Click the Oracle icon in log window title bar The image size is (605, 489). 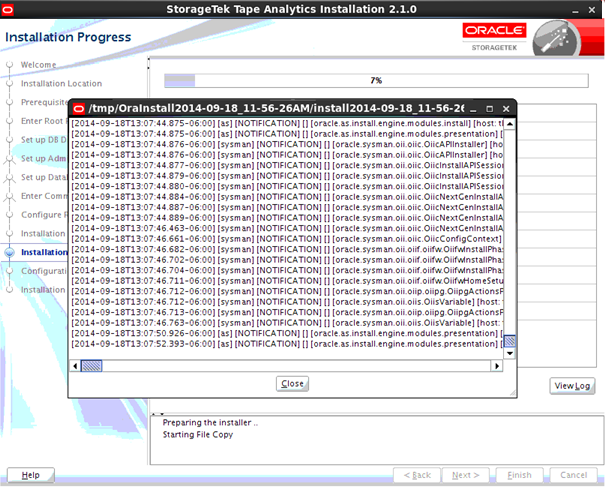click(x=79, y=109)
